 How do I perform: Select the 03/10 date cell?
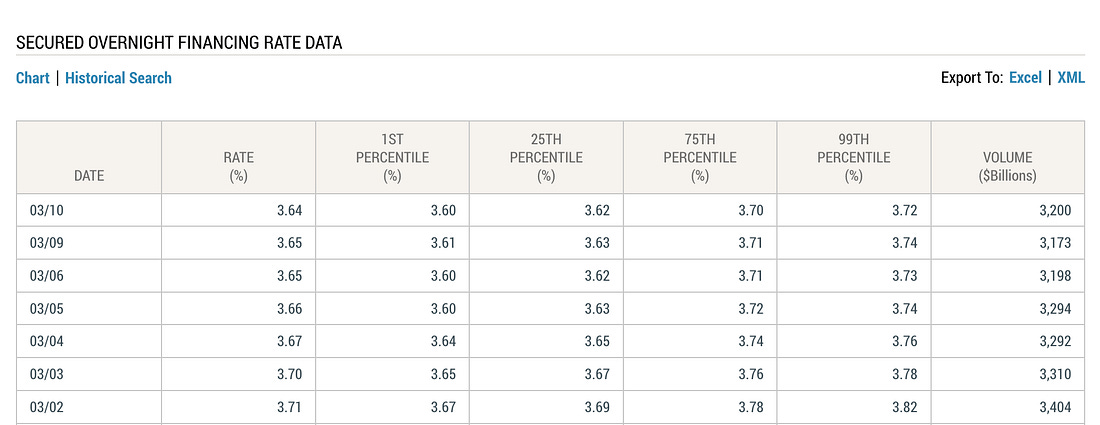(89, 210)
